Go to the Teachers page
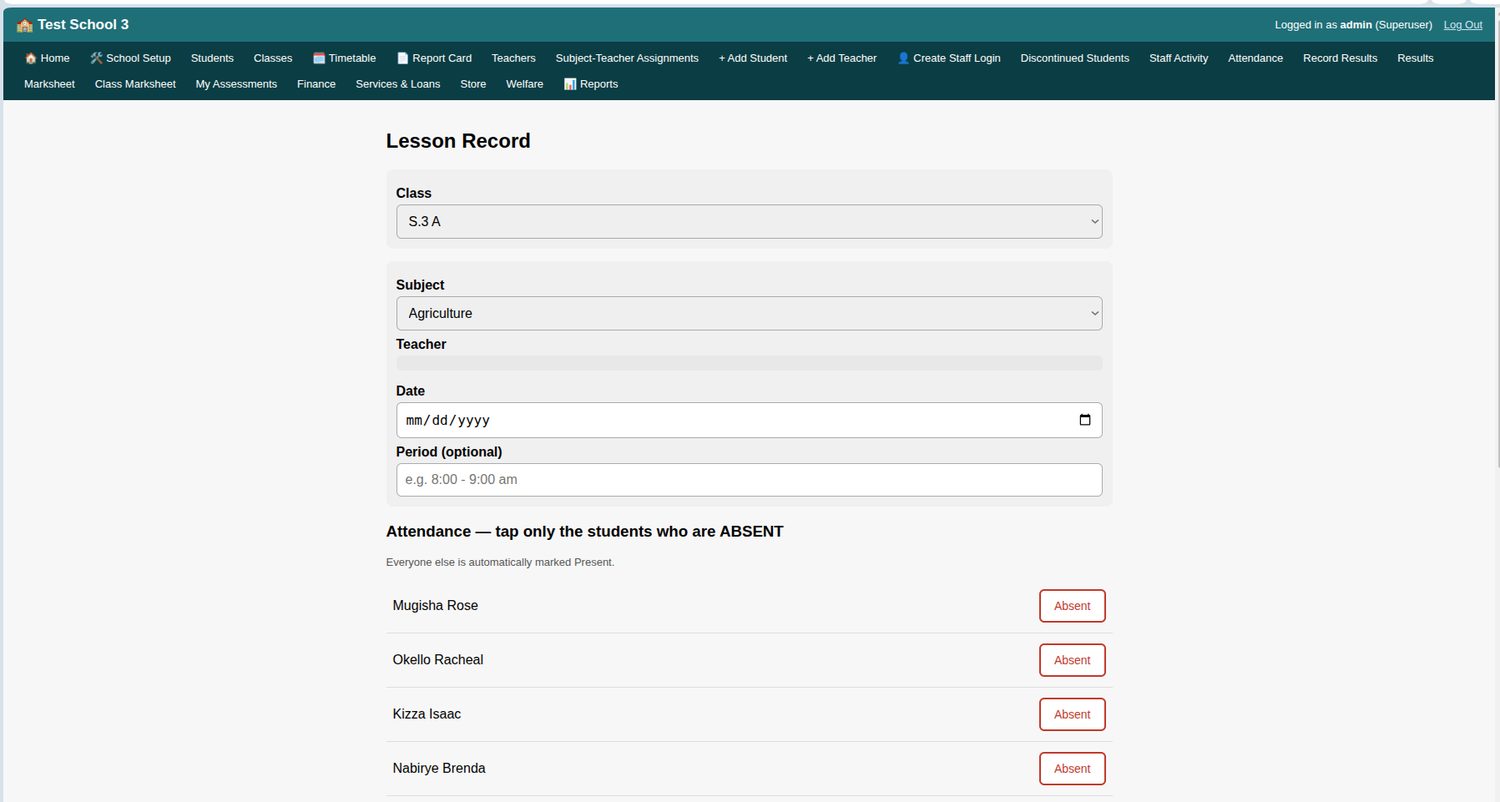The height and width of the screenshot is (802, 1500). 514,58
